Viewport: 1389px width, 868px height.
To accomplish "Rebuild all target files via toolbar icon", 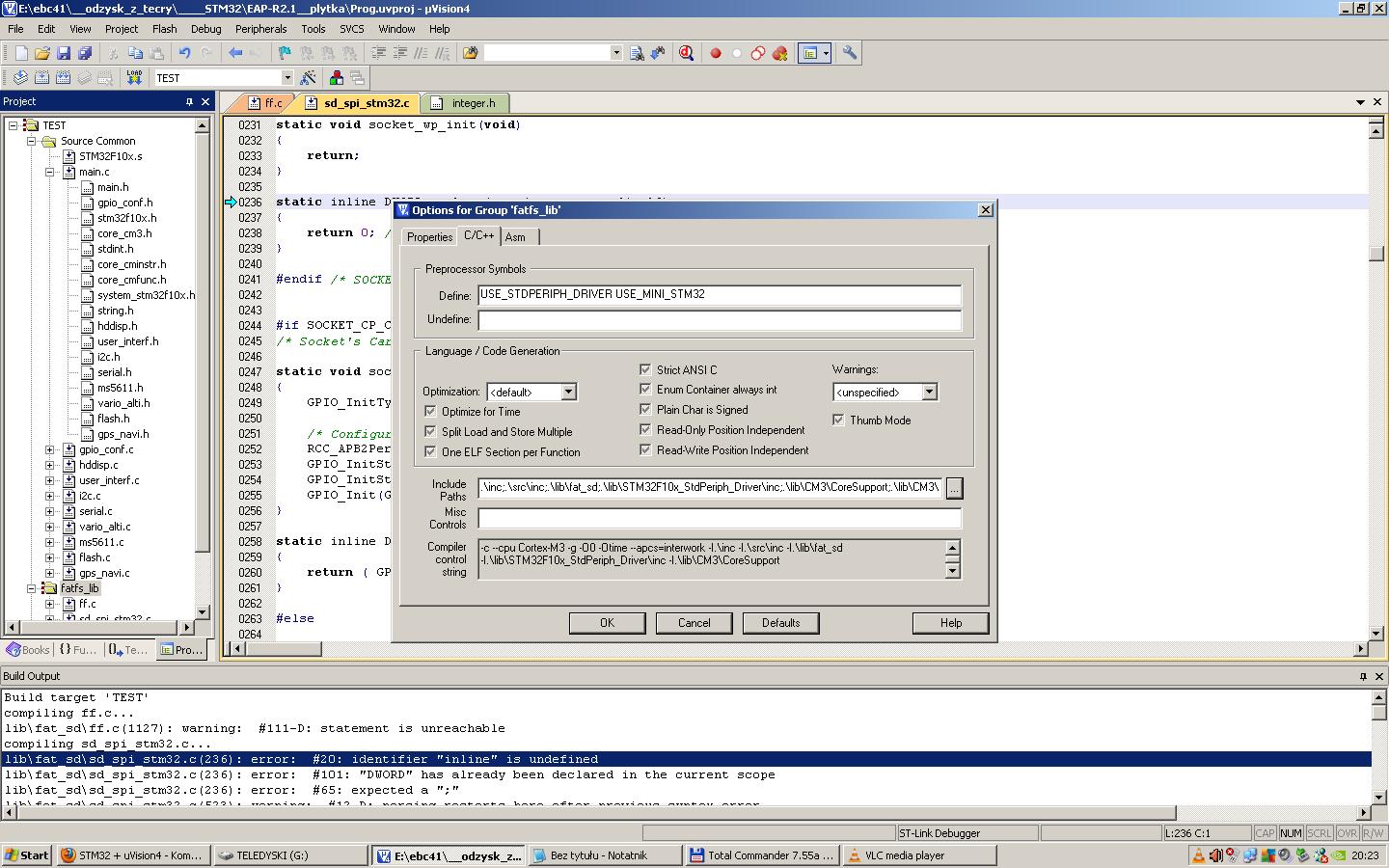I will point(63,77).
